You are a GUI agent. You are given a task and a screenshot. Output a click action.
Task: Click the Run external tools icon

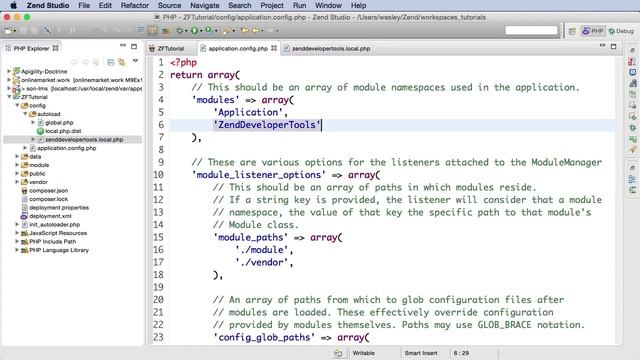(209, 30)
